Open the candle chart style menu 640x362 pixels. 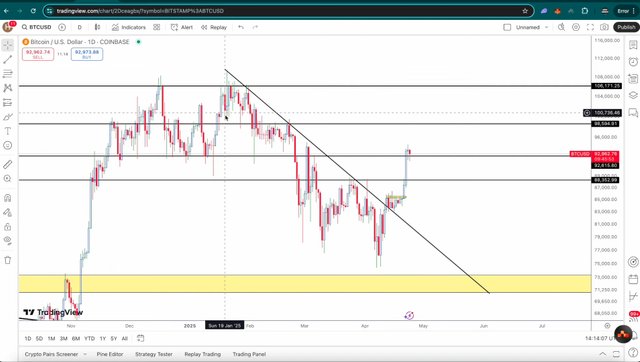pyautogui.click(x=98, y=27)
